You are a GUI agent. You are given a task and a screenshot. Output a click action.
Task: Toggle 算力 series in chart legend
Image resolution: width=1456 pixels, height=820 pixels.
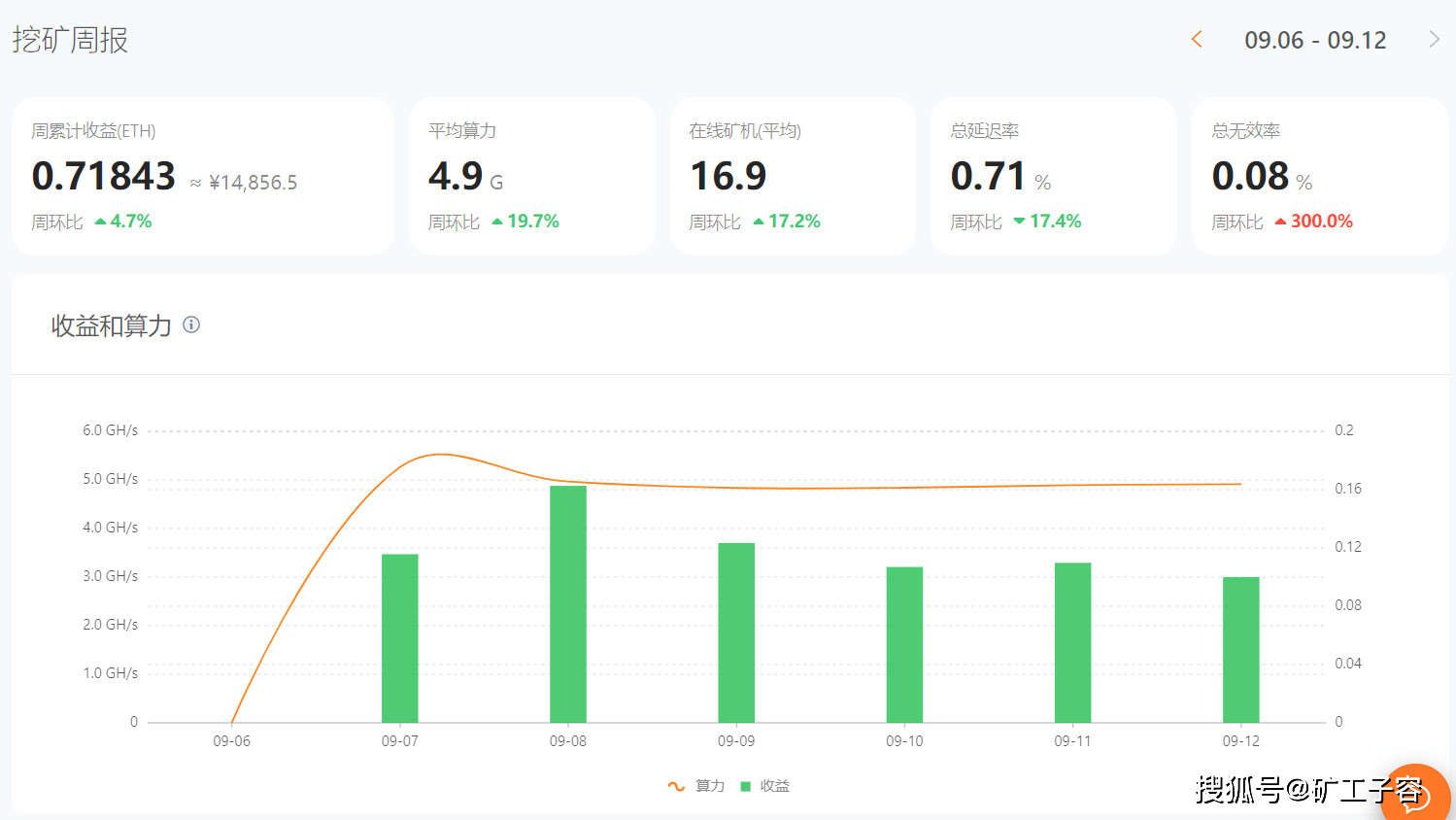696,786
